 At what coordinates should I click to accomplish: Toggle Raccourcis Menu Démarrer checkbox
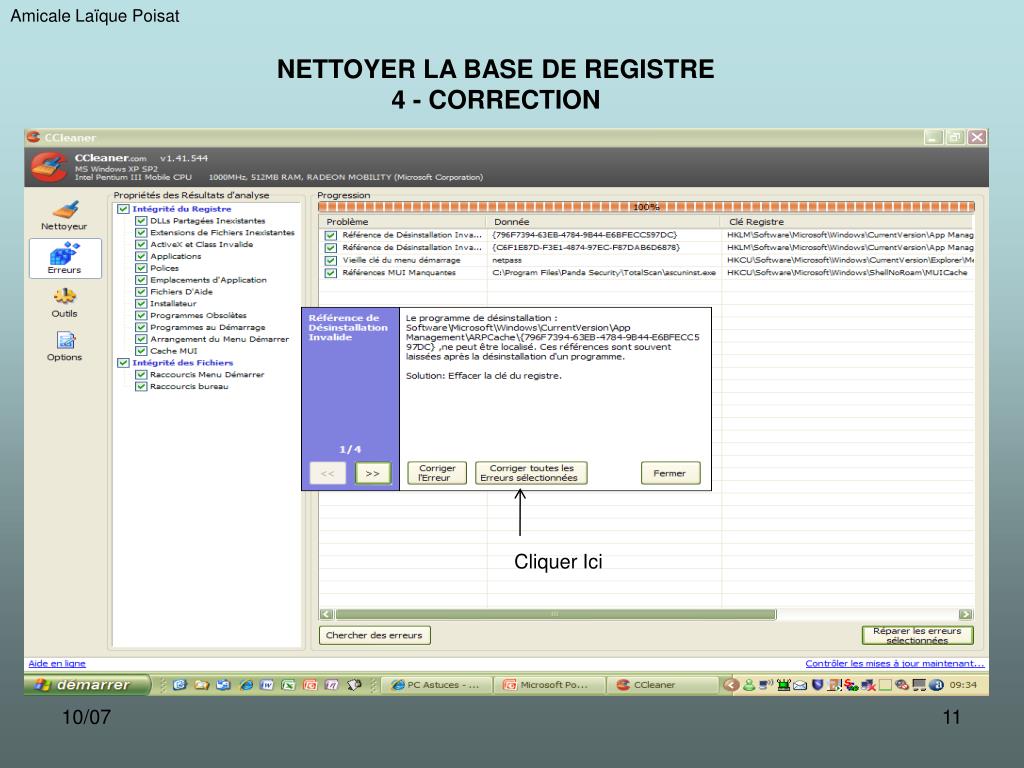click(x=140, y=374)
